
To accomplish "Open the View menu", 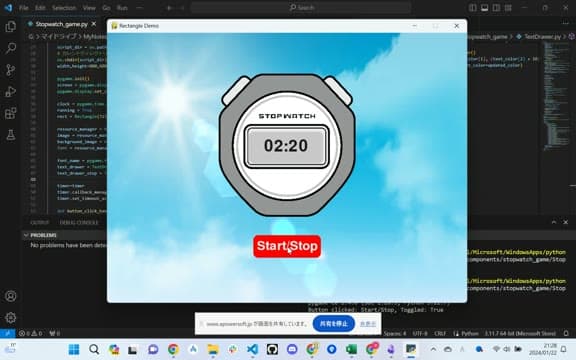I will (x=89, y=8).
